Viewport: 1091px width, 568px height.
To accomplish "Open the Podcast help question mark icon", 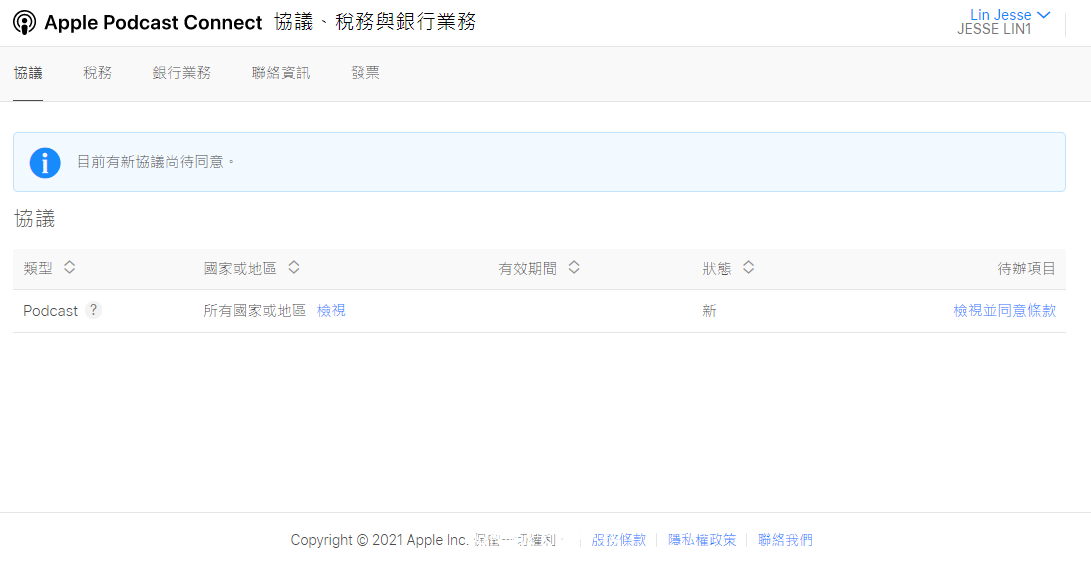I will point(93,310).
